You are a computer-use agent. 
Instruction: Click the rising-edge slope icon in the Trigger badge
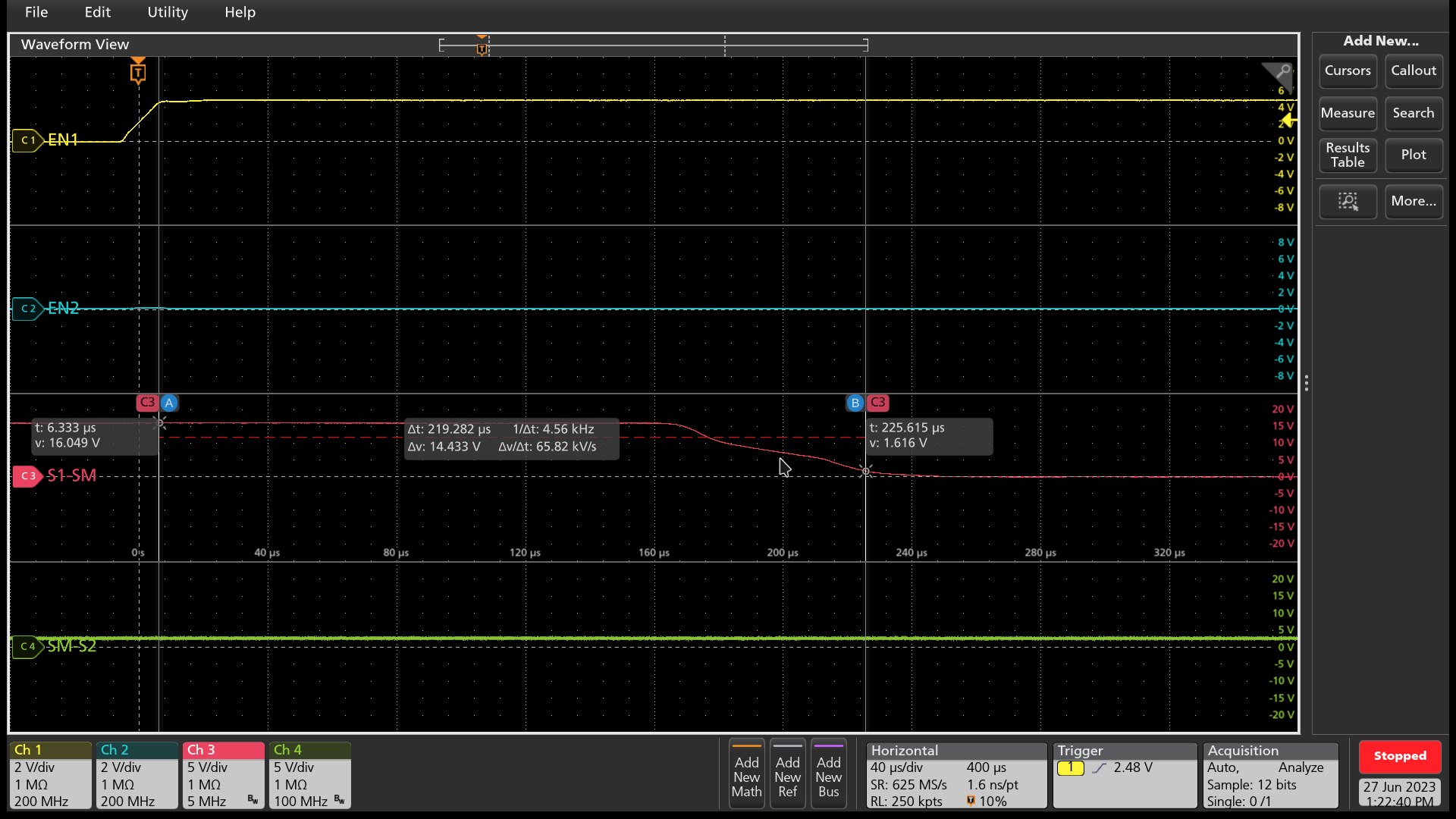click(1100, 767)
